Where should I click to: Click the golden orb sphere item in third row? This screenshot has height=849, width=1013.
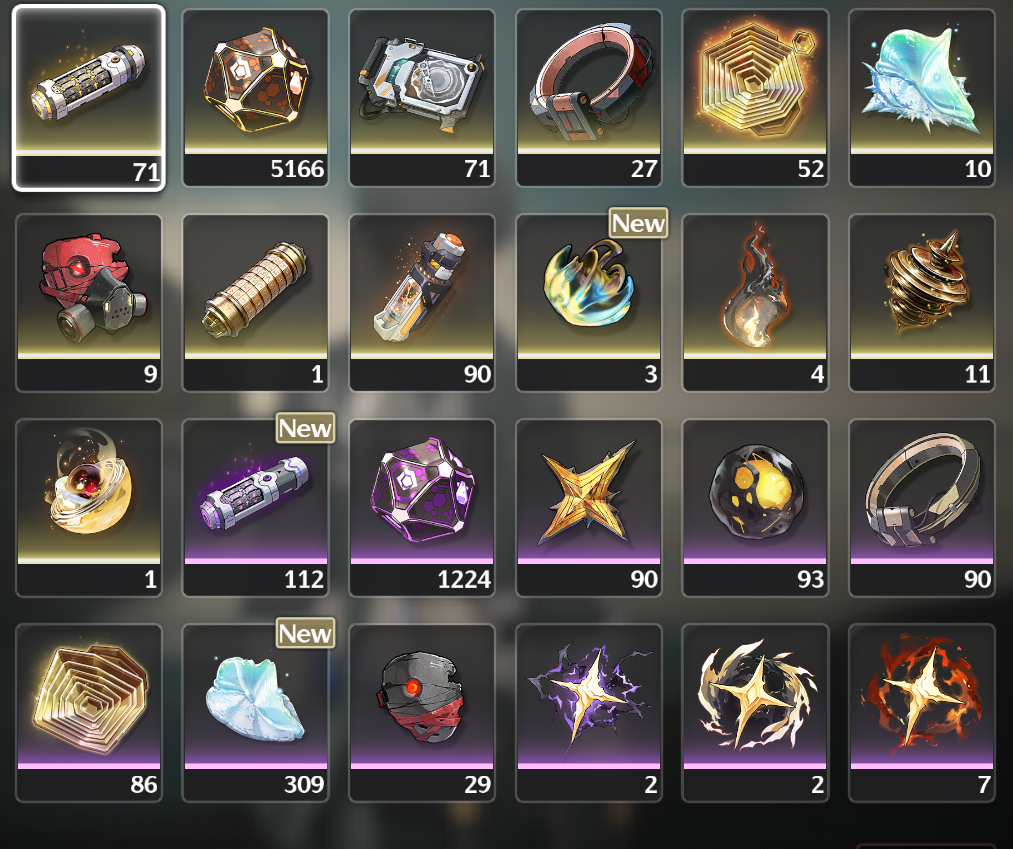[89, 508]
